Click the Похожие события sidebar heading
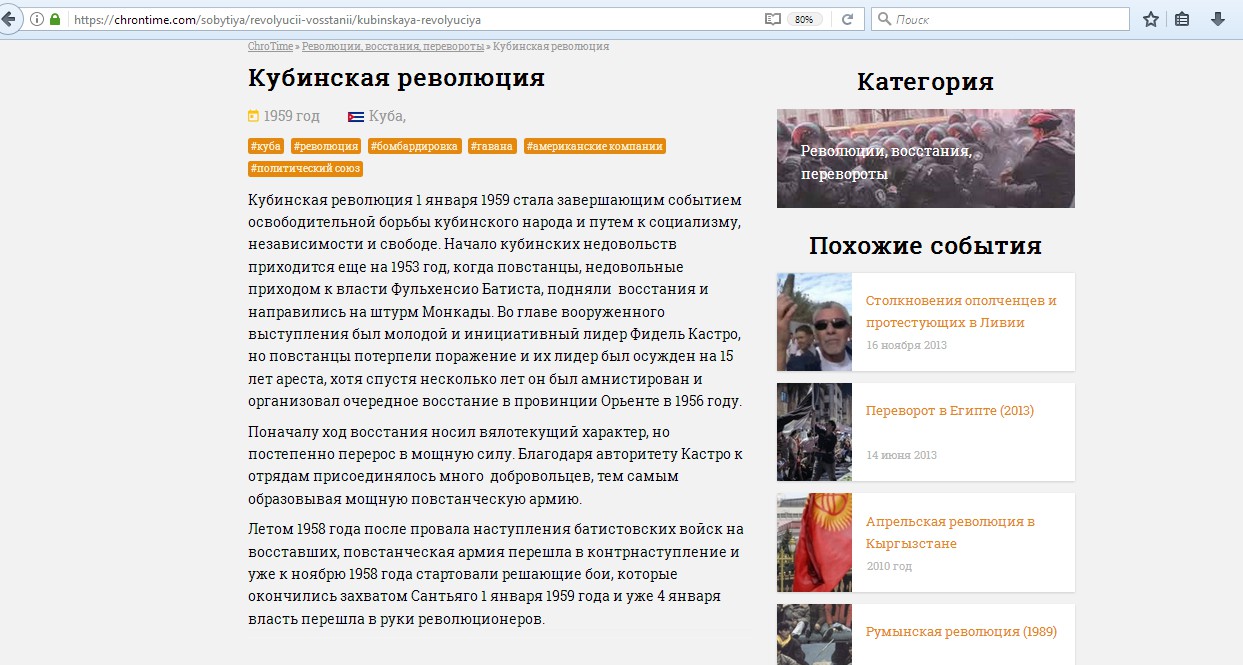Image resolution: width=1243 pixels, height=665 pixels. click(x=926, y=246)
